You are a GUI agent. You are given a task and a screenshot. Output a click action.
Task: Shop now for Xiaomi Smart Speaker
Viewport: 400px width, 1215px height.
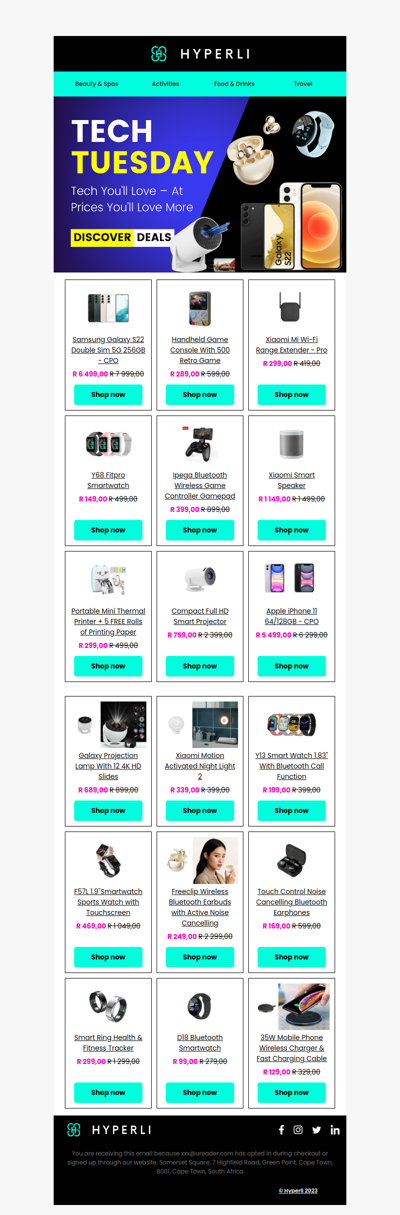[x=291, y=530]
